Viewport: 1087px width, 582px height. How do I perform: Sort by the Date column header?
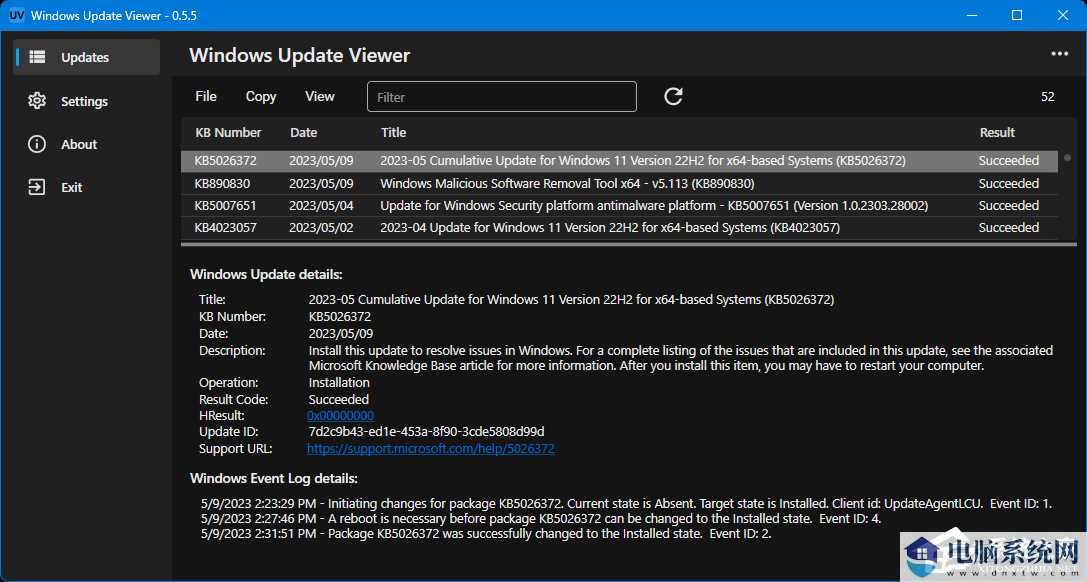tap(304, 132)
